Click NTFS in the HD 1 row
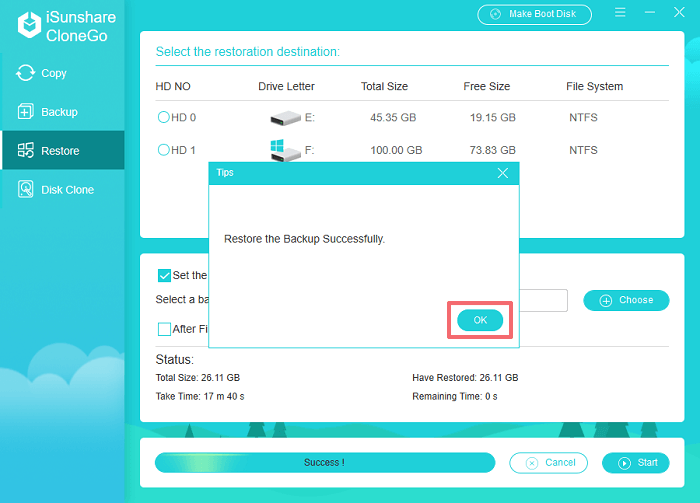 583,150
